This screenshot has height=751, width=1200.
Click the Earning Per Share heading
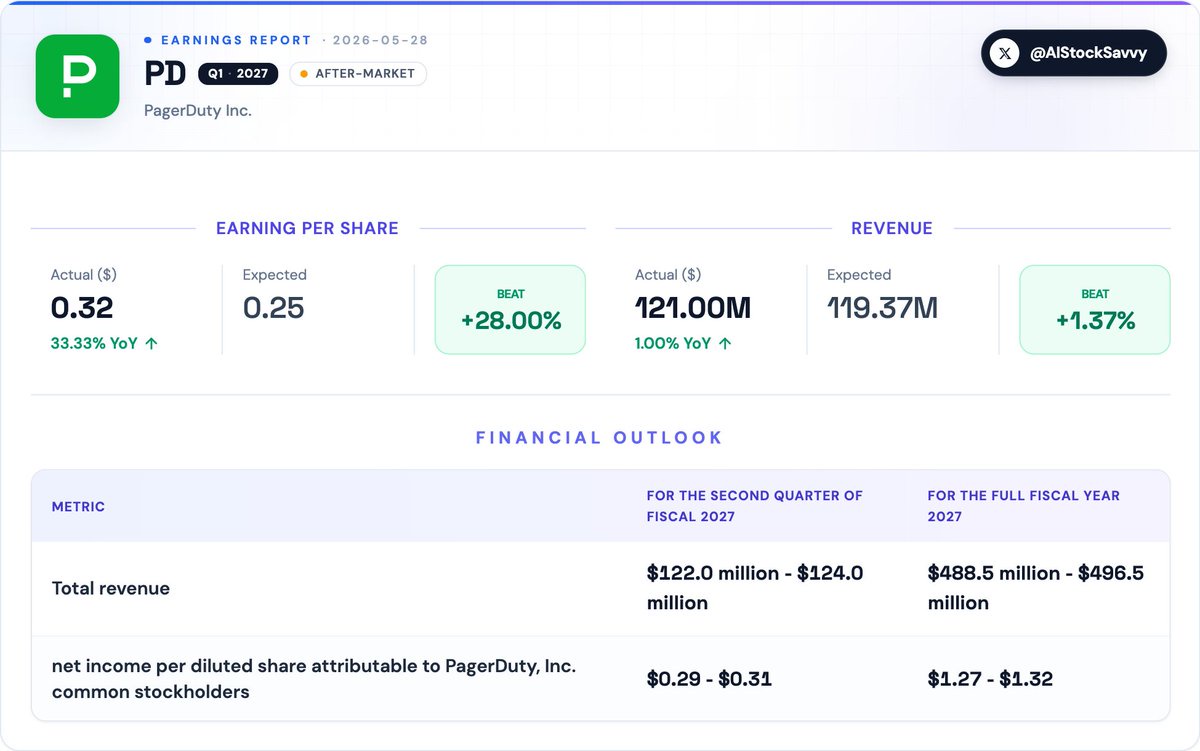(x=307, y=228)
